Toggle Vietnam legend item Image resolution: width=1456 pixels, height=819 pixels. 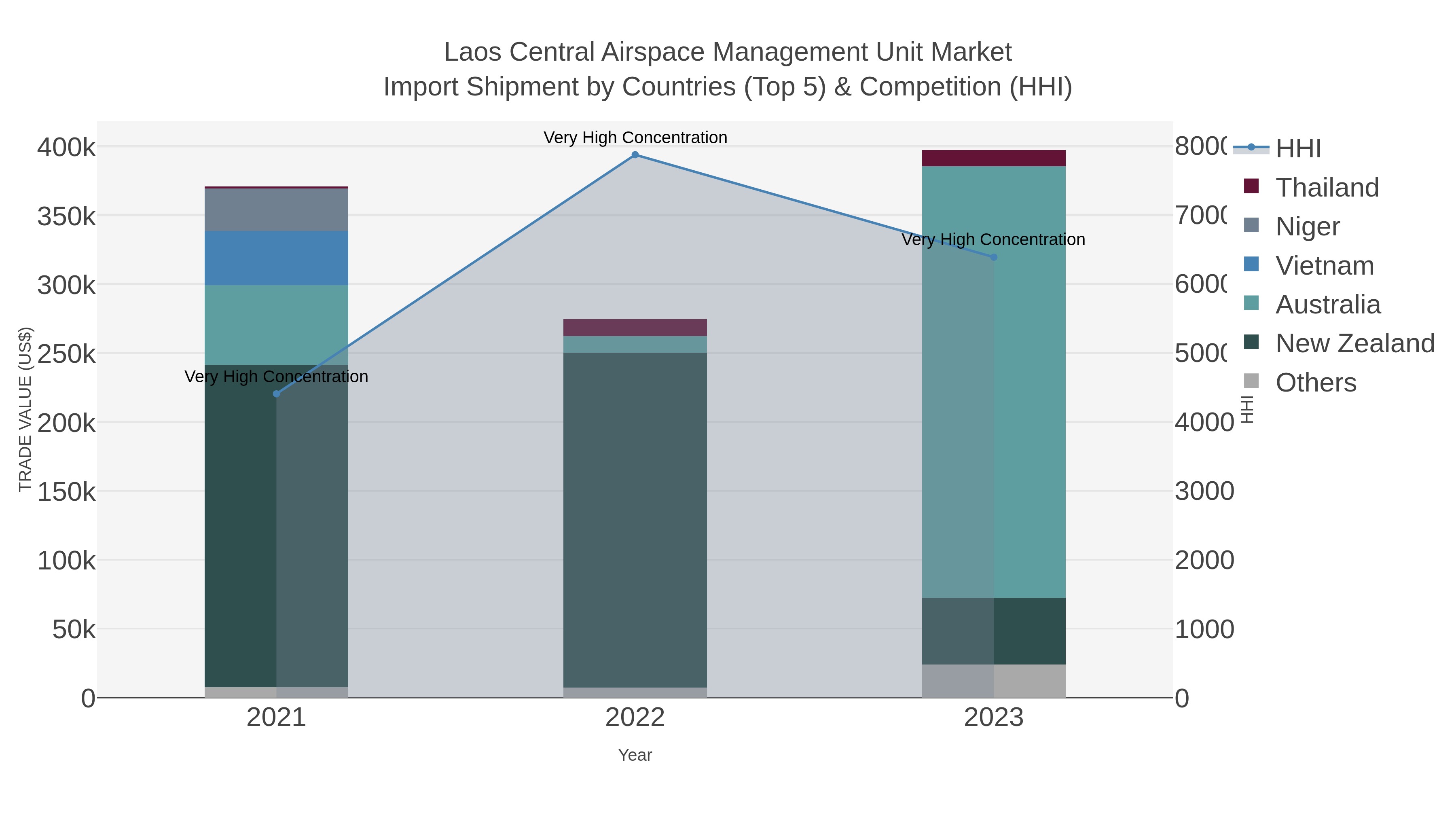pos(1309,265)
